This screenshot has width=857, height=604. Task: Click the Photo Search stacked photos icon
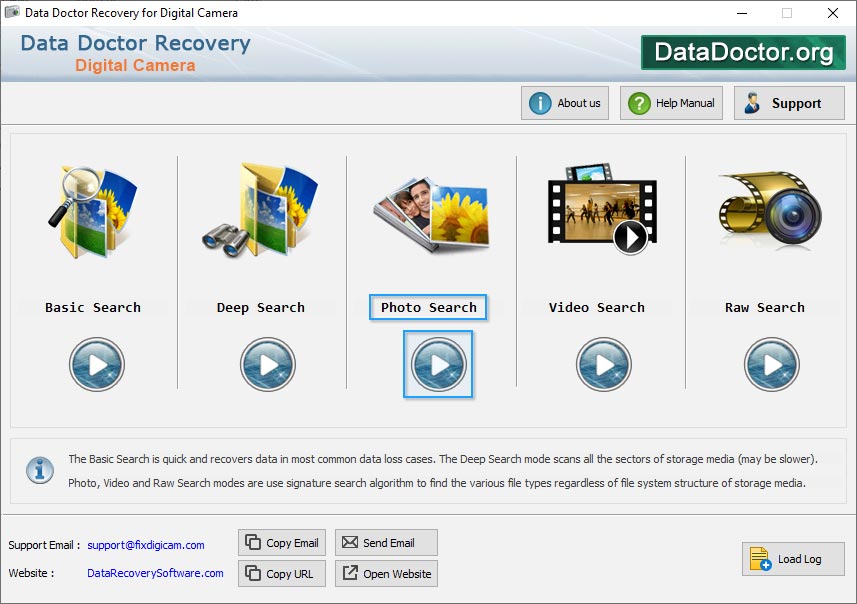point(432,214)
